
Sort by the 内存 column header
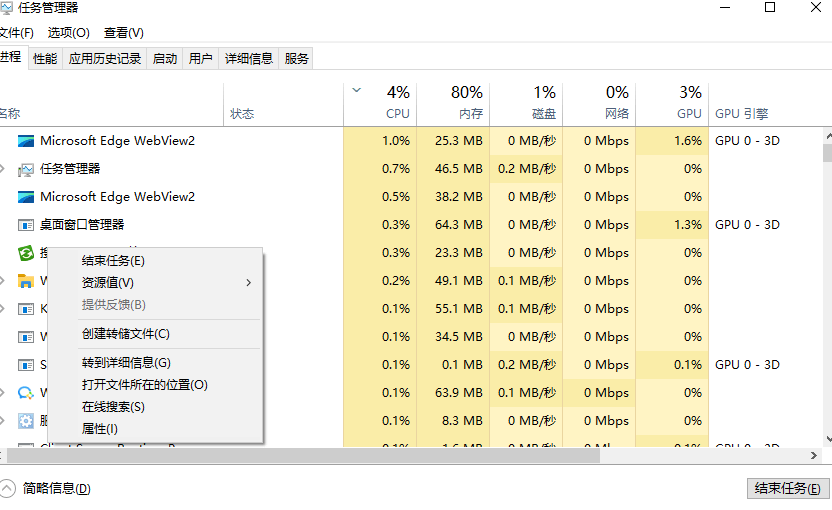(x=453, y=105)
